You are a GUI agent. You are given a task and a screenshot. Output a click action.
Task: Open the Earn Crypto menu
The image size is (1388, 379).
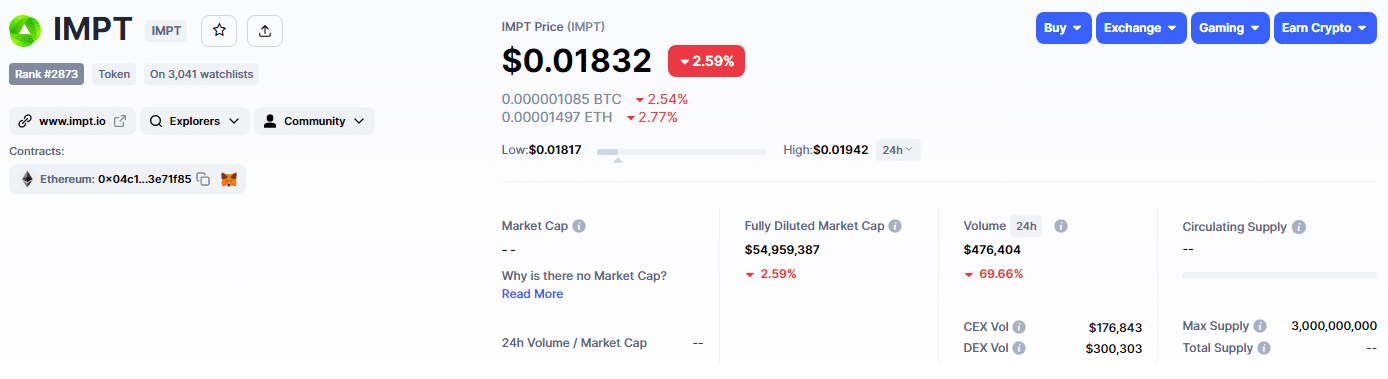pos(1326,28)
